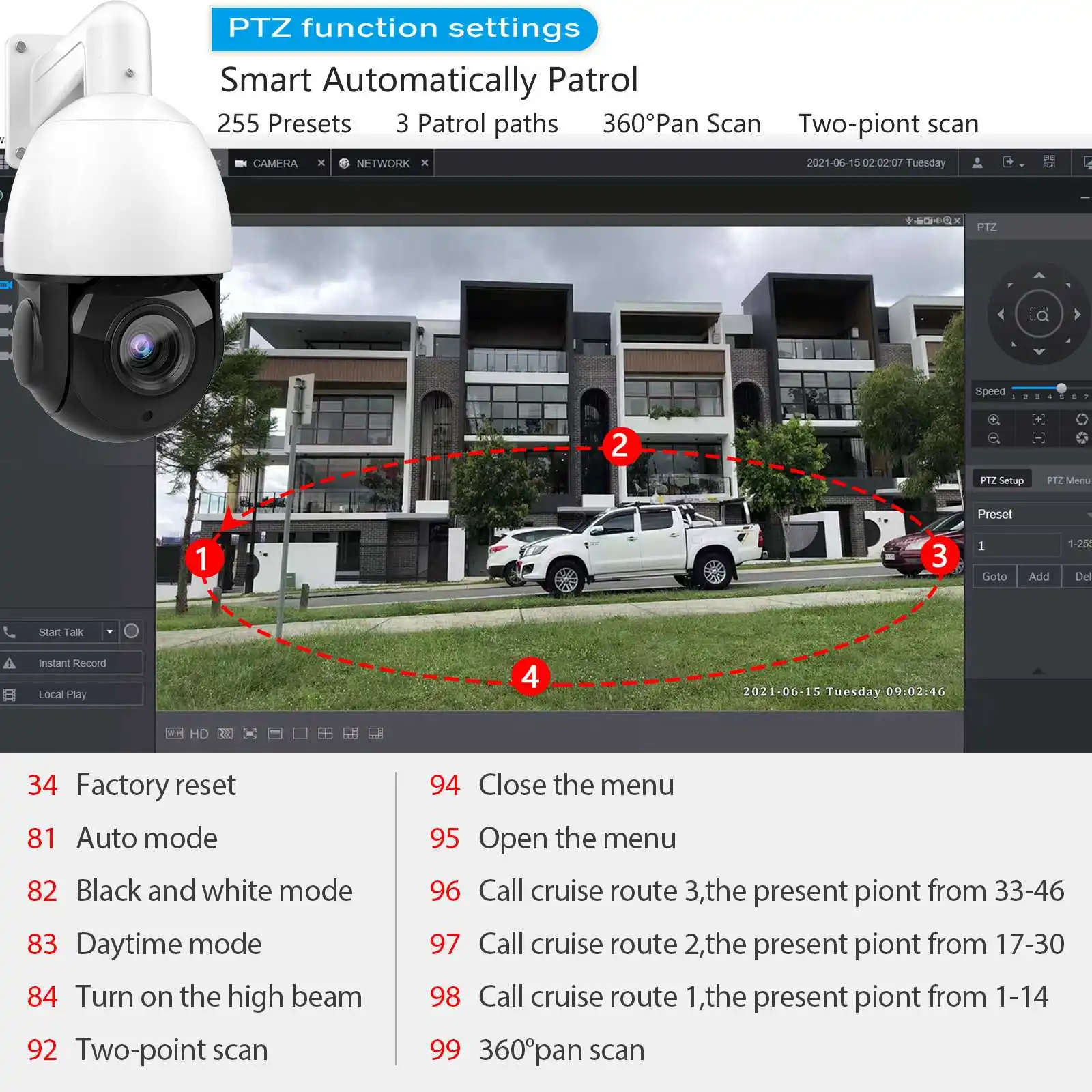
Task: Click the logout icon in top bar
Action: tap(1008, 162)
